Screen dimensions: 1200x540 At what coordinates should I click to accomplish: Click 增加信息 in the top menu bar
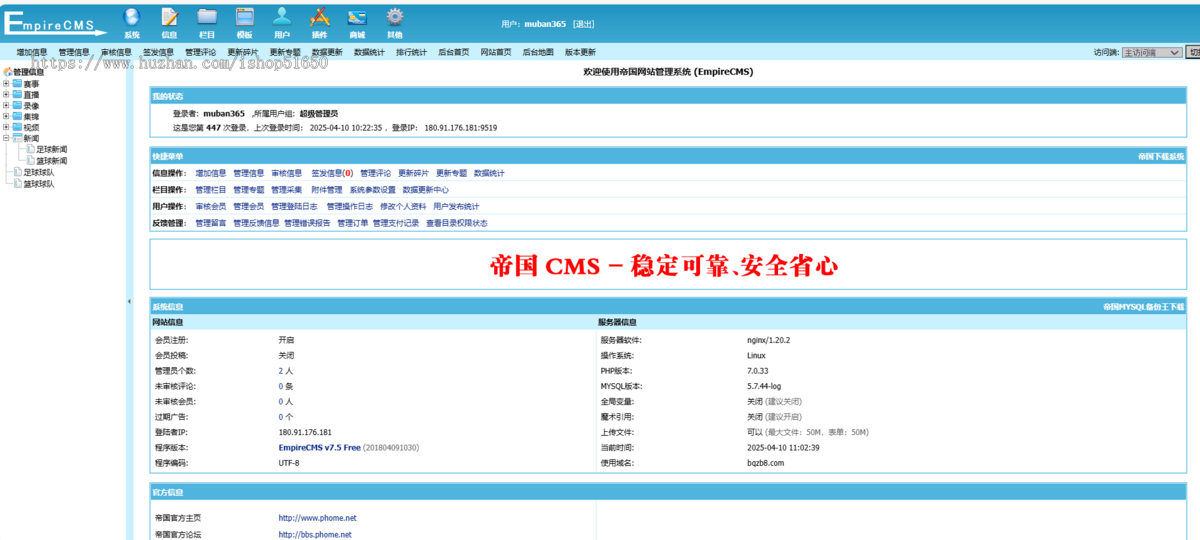32,52
